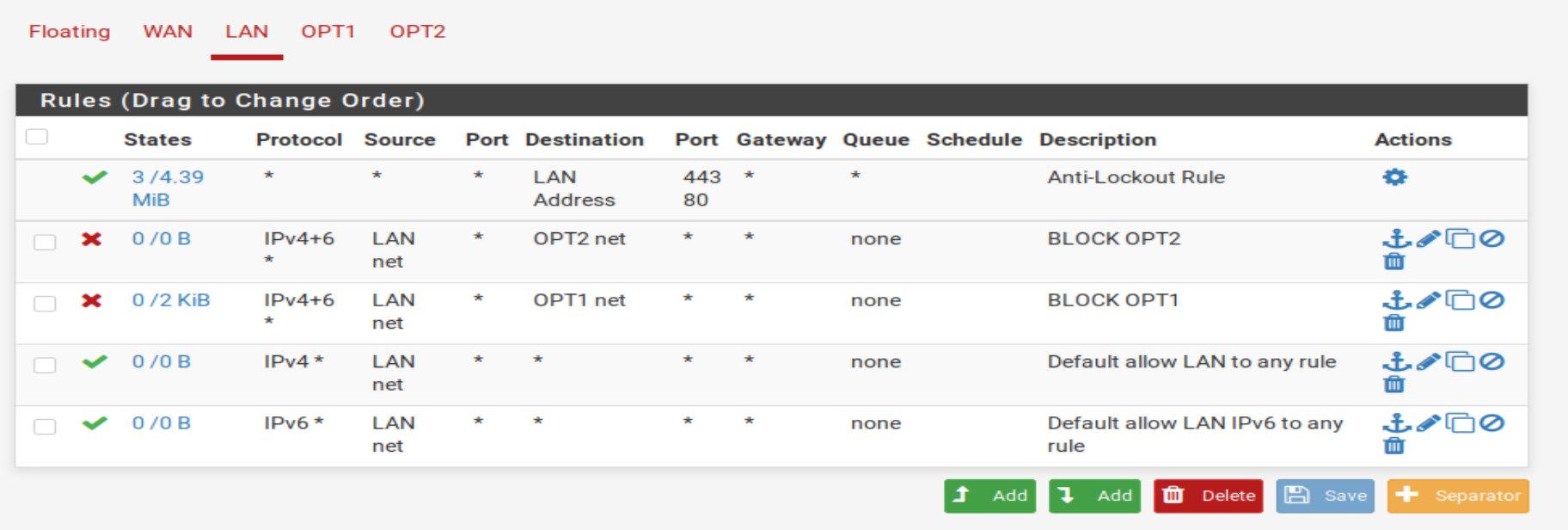The image size is (1568, 530).
Task: Edit the BLOCK OPT2 rule pencil
Action: (1428, 238)
